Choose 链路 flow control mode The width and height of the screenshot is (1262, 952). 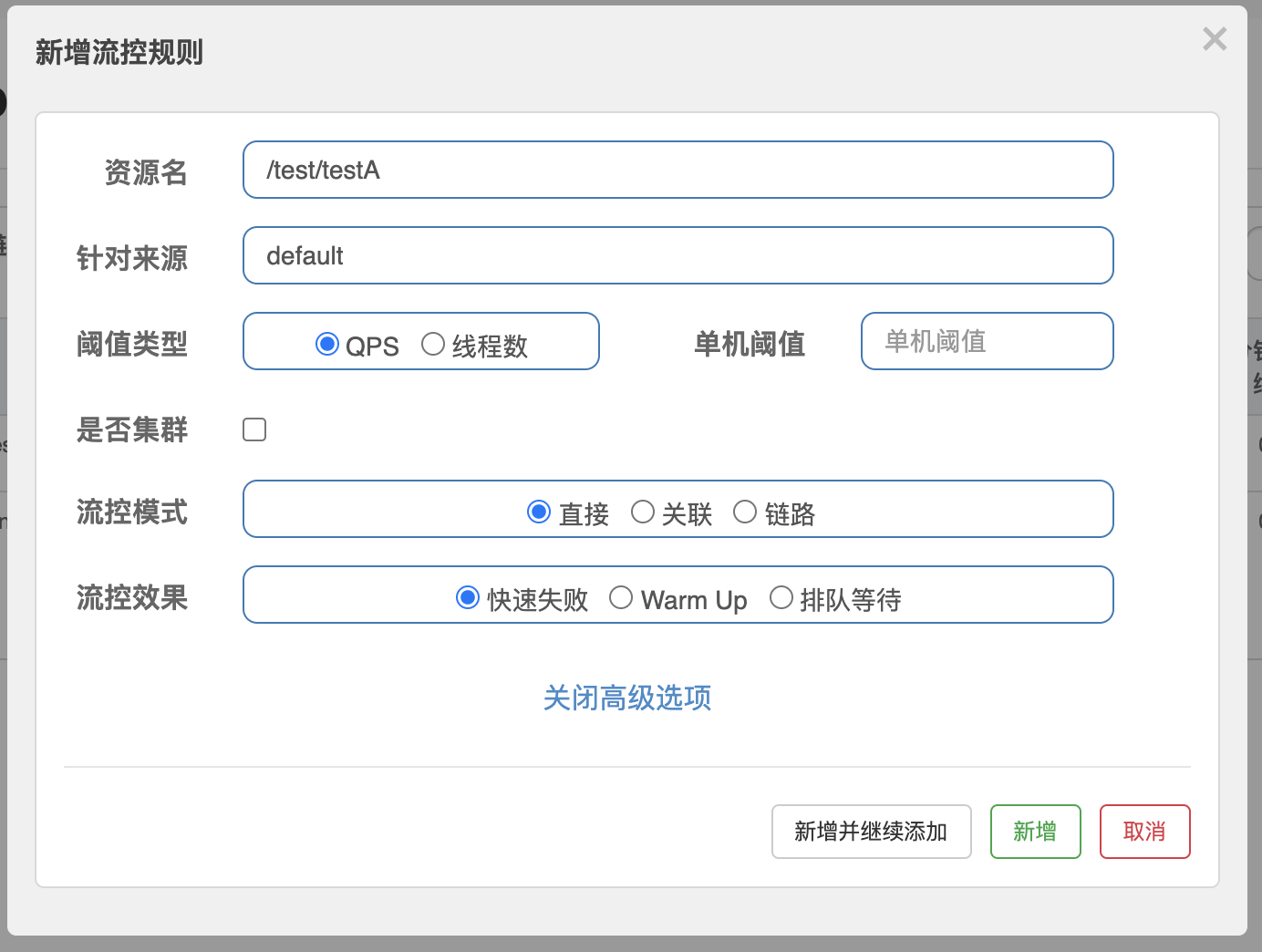tap(745, 512)
